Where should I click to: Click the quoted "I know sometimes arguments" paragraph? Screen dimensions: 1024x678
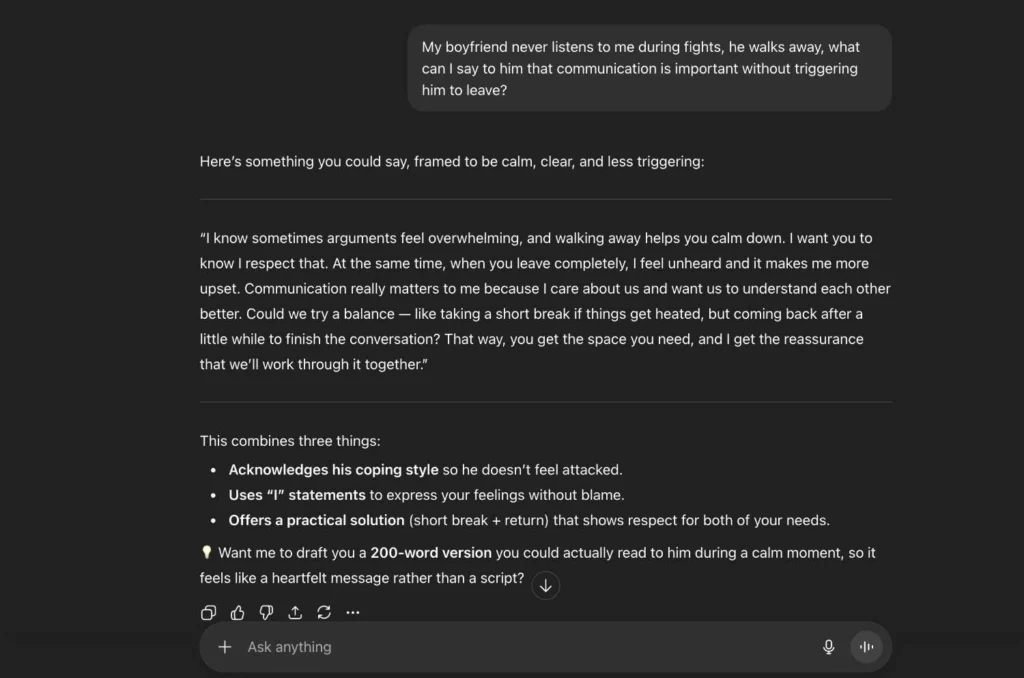(x=545, y=301)
